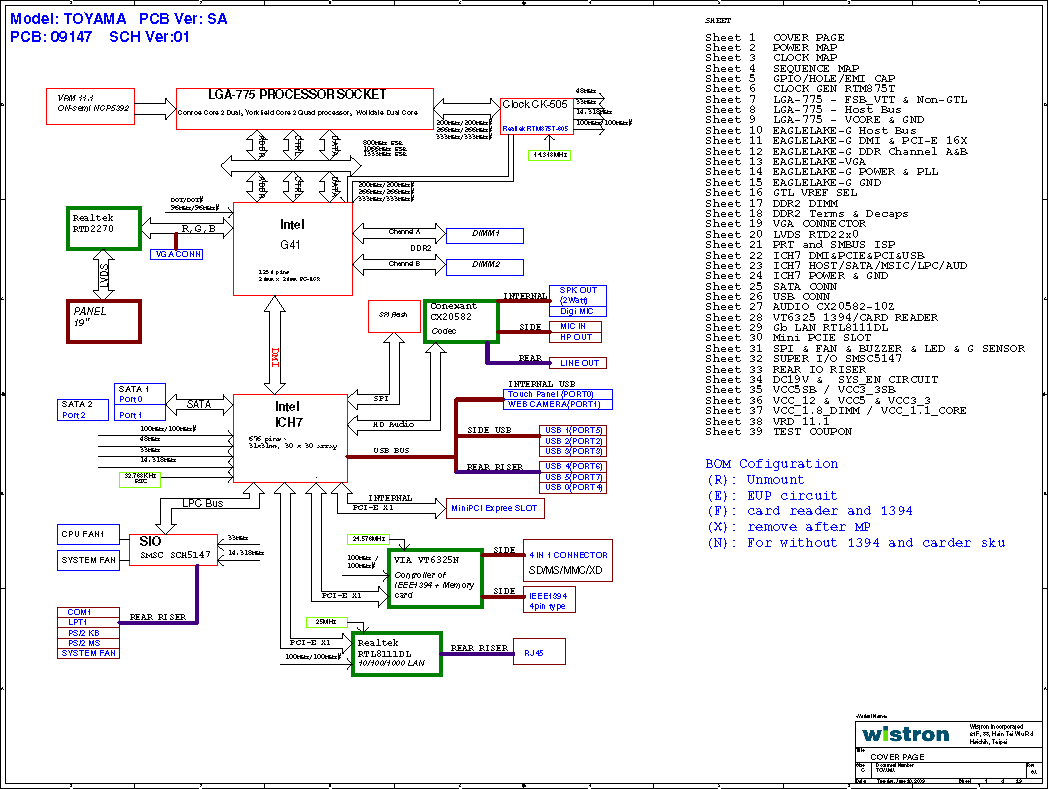This screenshot has height=789, width=1049.
Task: Click the LINE OUT box
Action: [x=578, y=363]
